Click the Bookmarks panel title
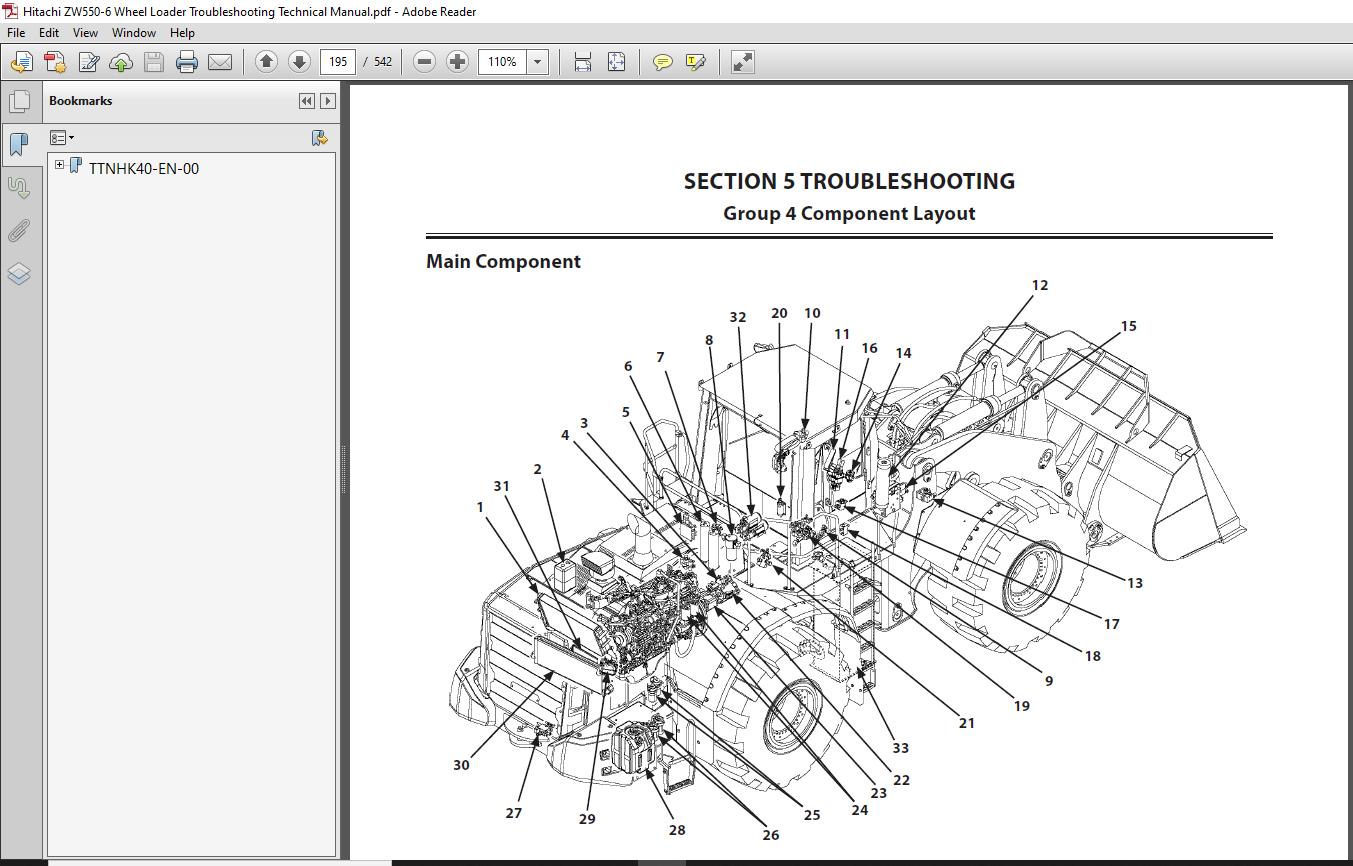The width and height of the screenshot is (1353, 866). tap(81, 101)
